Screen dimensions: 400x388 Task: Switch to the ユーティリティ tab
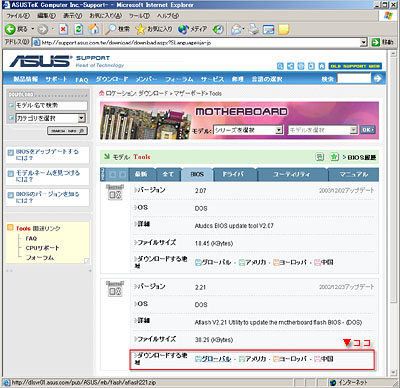(x=292, y=174)
